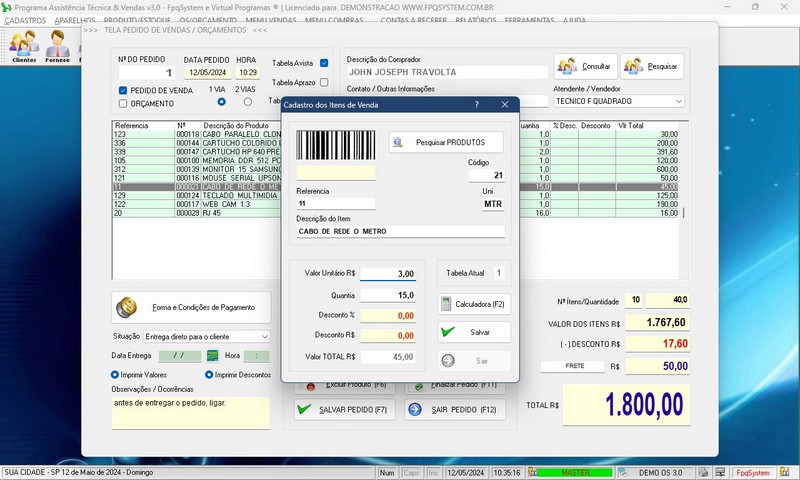Click the icon beside DEMO OS 3.0
800x480 pixels.
click(622, 473)
